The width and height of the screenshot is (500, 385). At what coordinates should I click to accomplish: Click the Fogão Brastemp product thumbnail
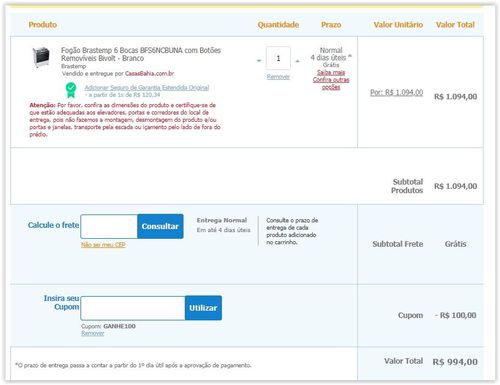41,57
